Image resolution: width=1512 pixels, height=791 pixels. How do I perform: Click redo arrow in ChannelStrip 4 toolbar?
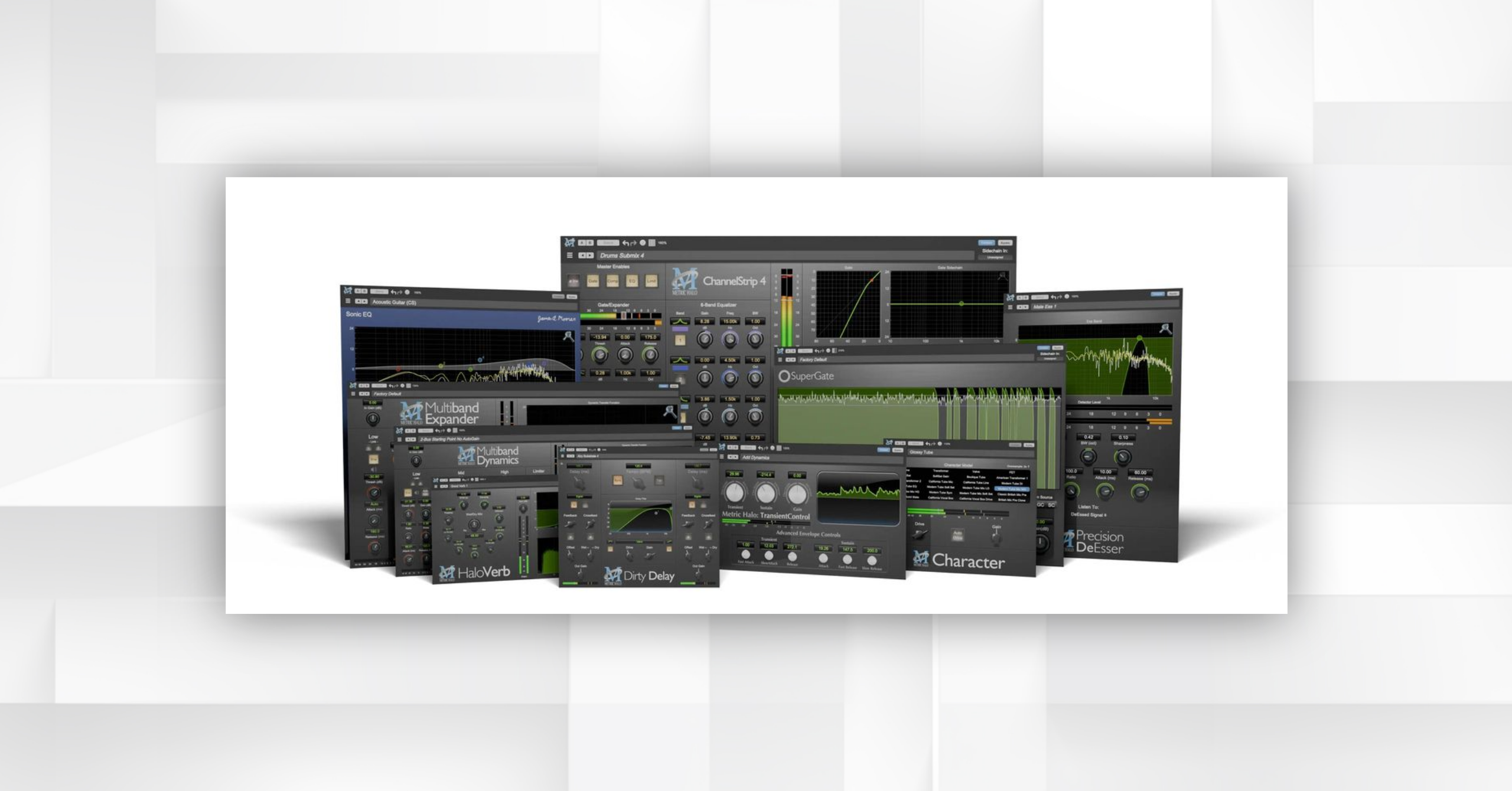(634, 243)
